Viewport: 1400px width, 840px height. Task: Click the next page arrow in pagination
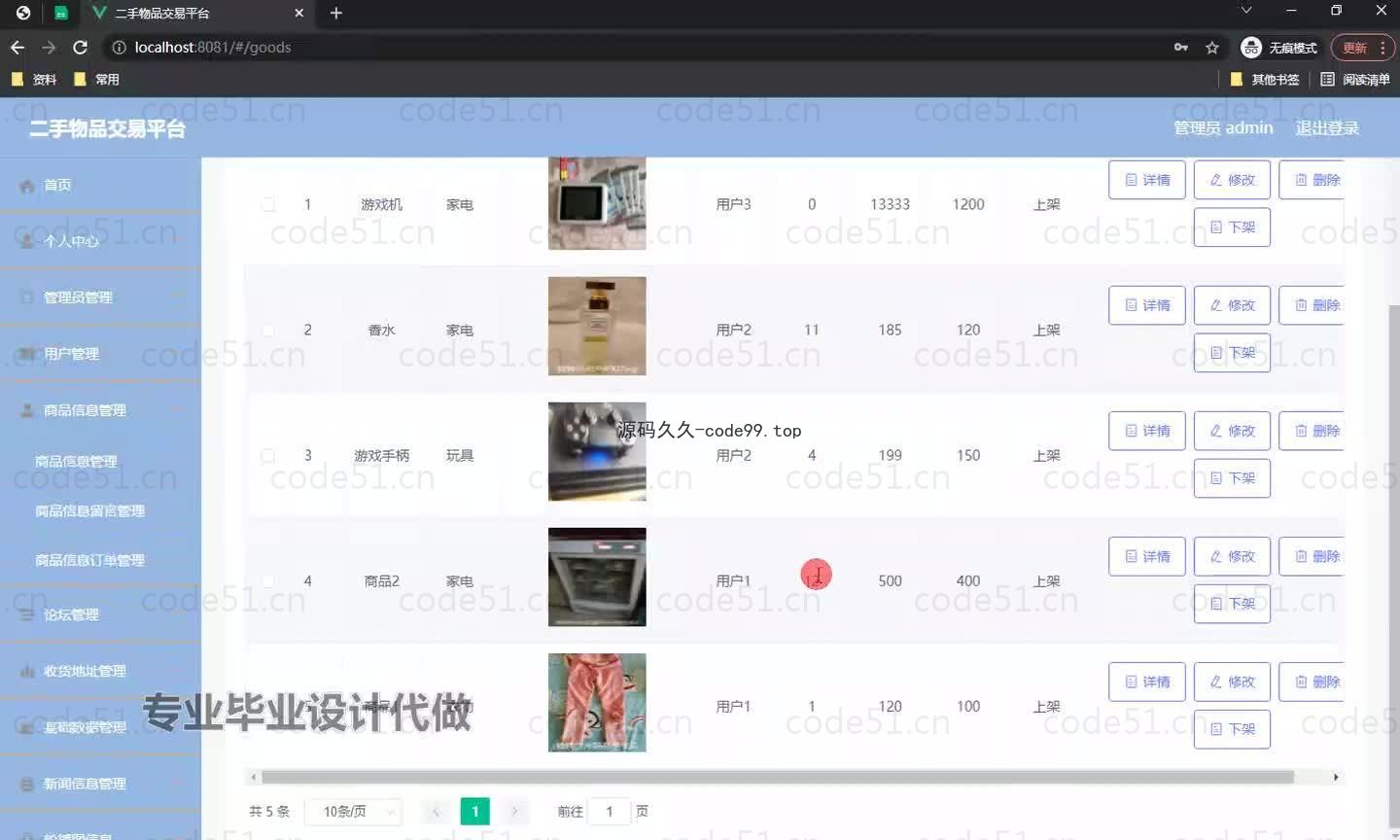pyautogui.click(x=514, y=811)
